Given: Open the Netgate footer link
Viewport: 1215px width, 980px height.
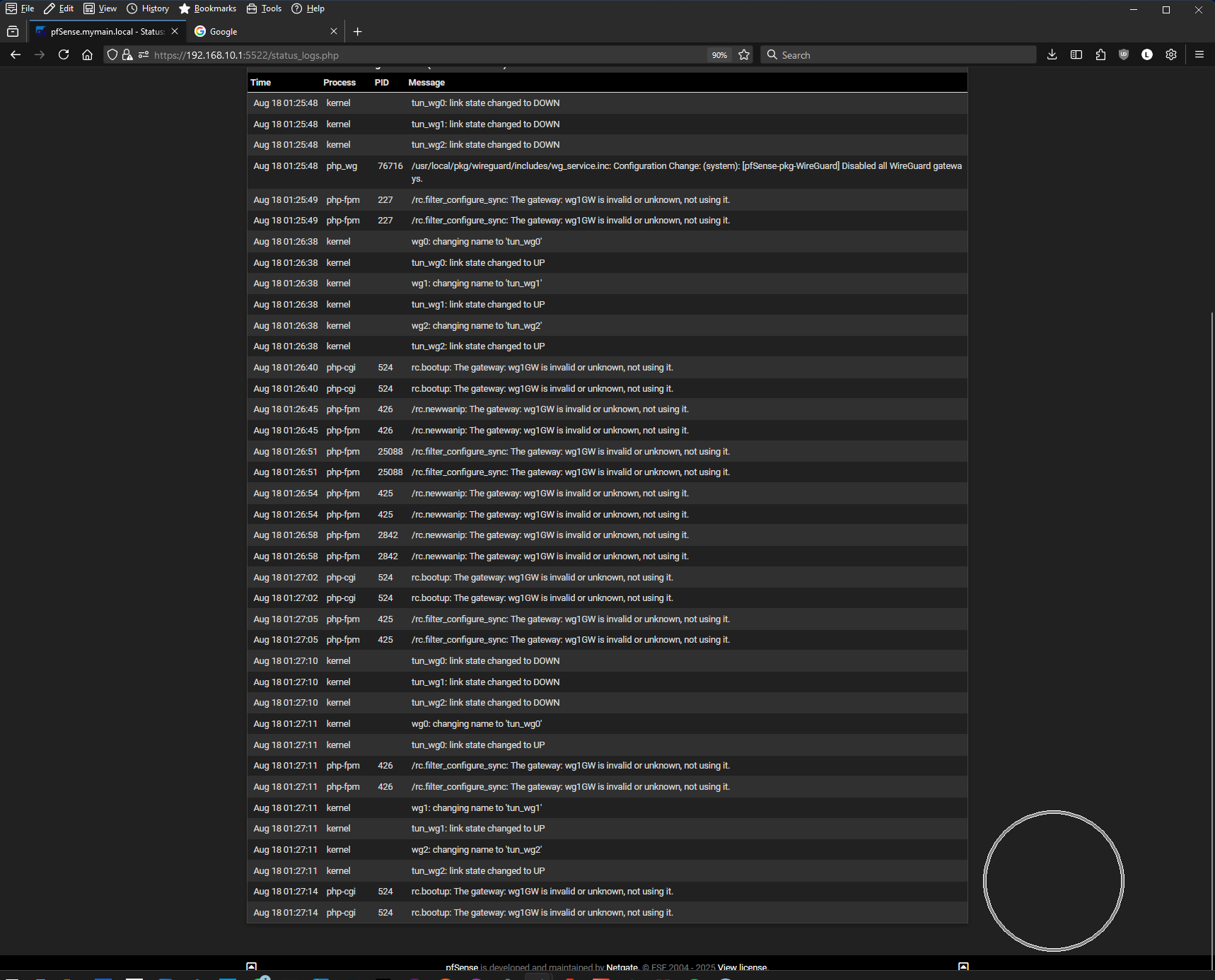Looking at the screenshot, I should pos(622,967).
